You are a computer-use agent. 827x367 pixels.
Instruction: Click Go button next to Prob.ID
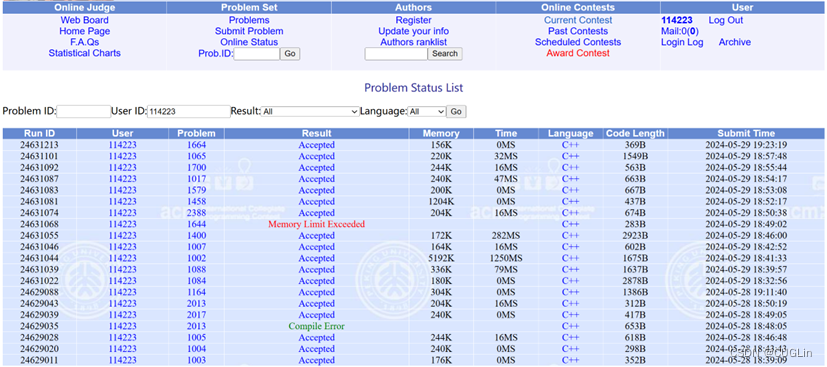290,54
